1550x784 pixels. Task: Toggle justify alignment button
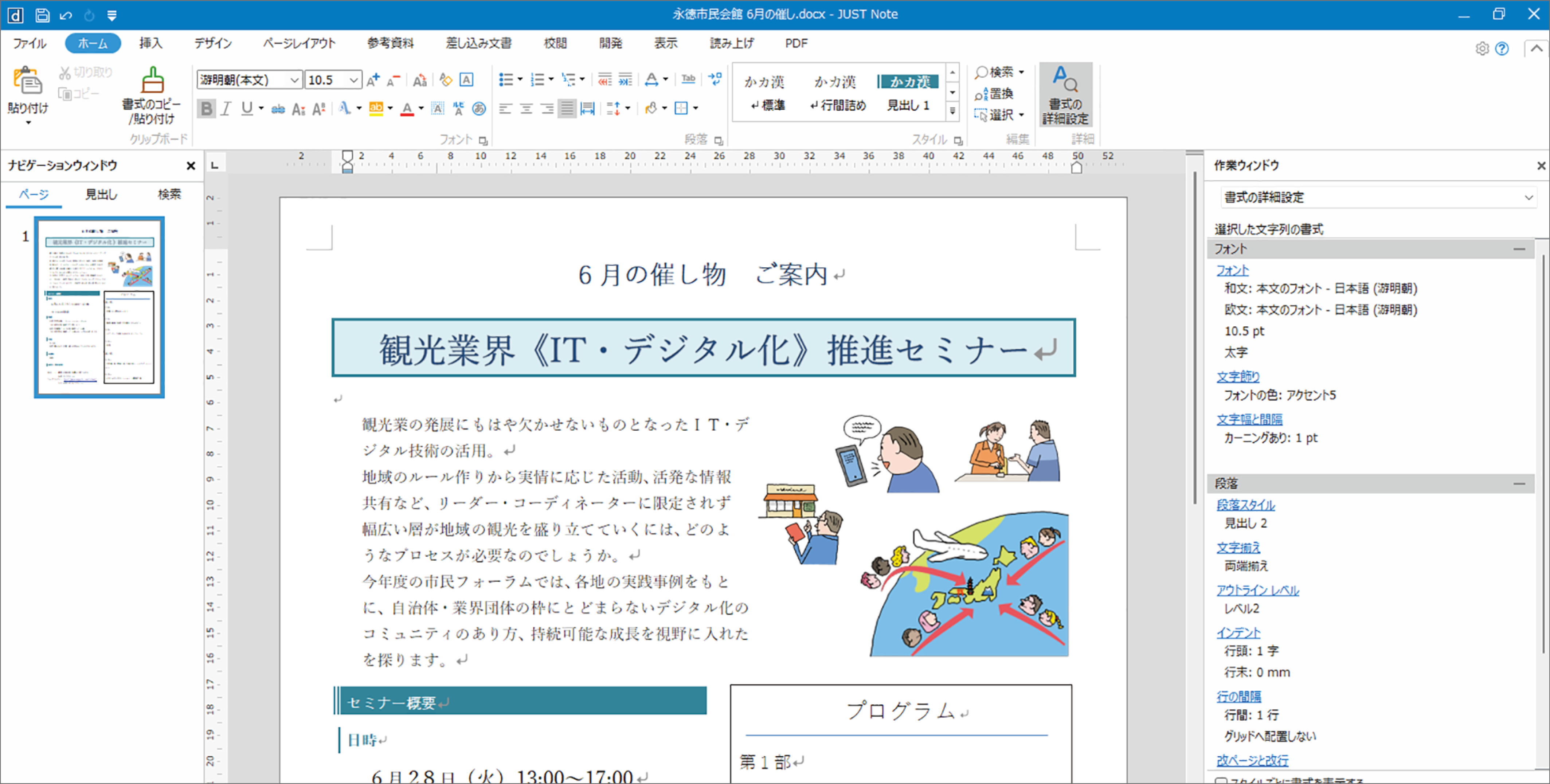(567, 109)
